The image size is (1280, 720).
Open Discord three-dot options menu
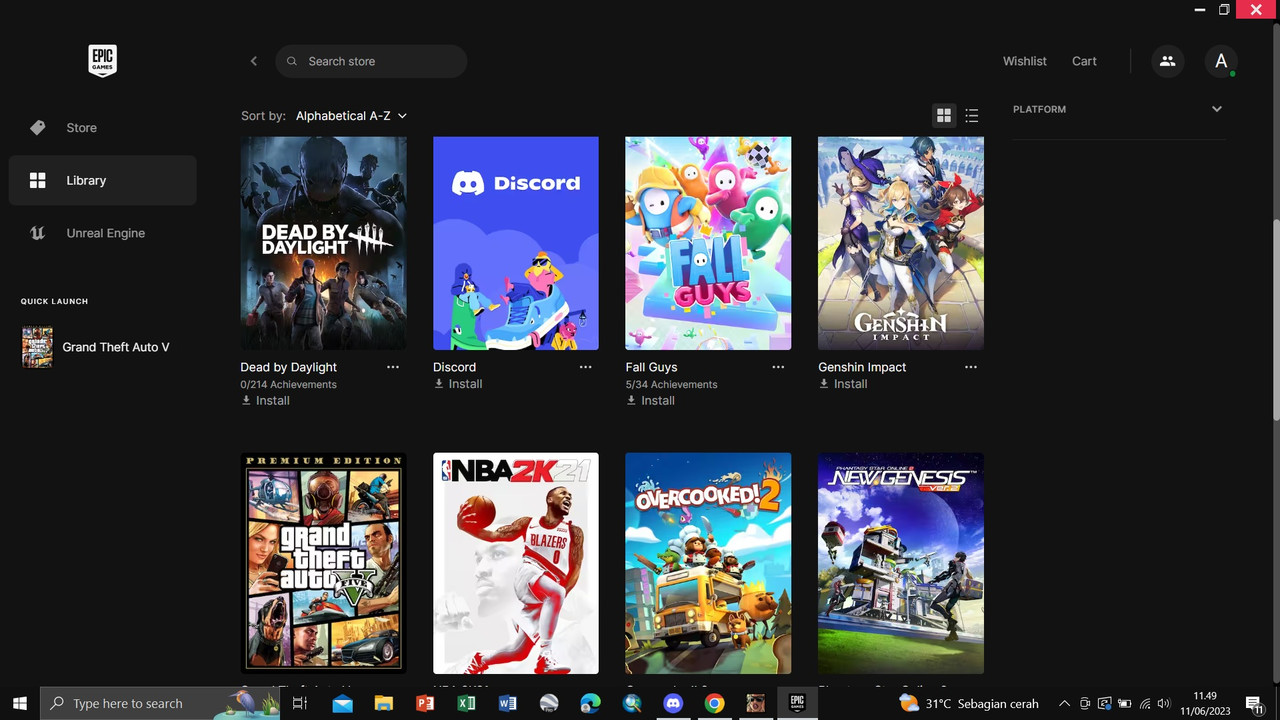[x=586, y=367]
